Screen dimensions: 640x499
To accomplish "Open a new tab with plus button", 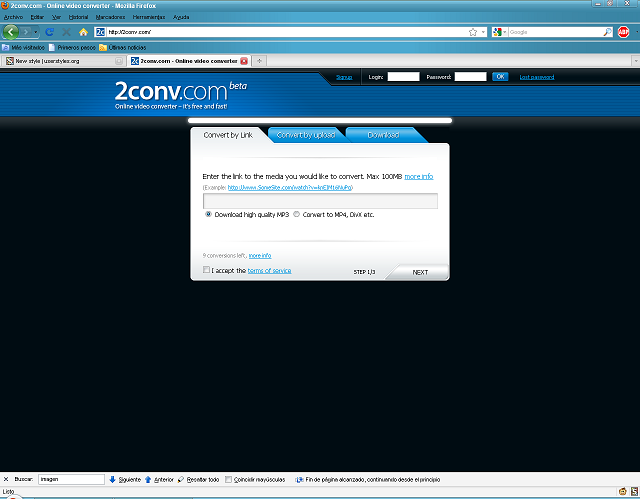I will pyautogui.click(x=259, y=61).
